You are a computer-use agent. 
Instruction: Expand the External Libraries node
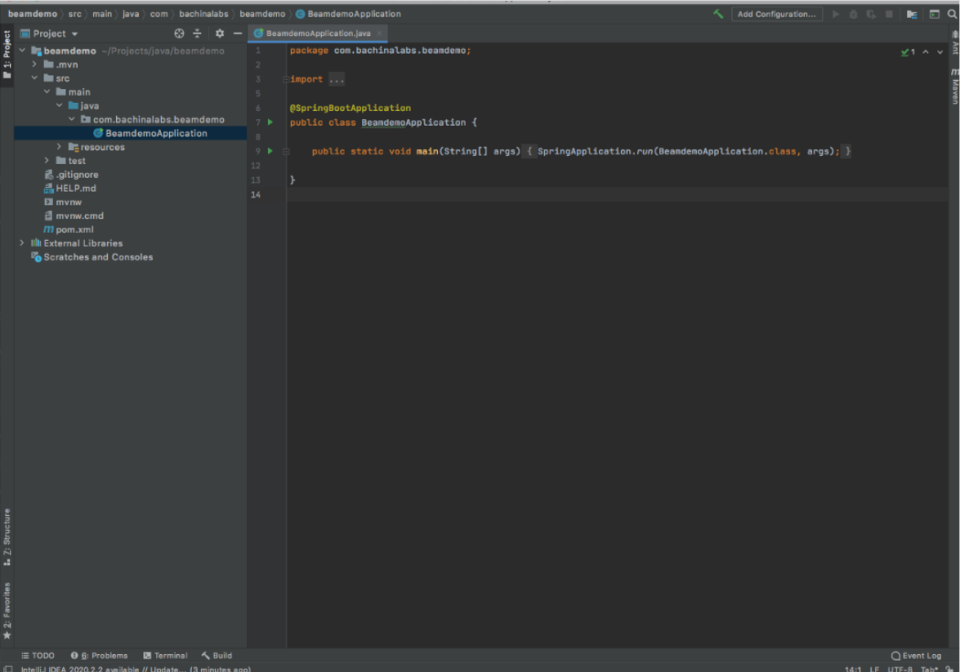click(x=22, y=243)
